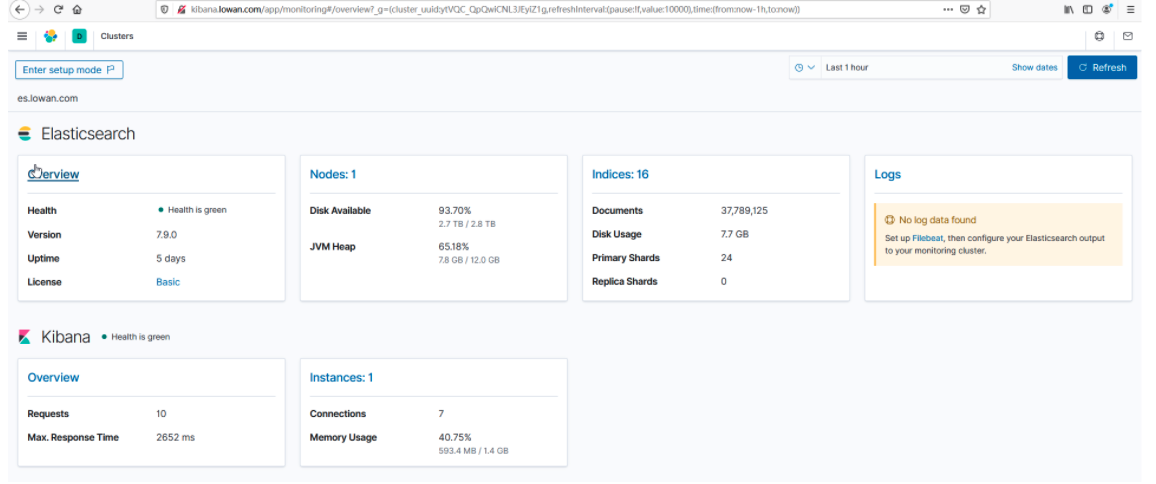Open the page actions three-dot menu
The height and width of the screenshot is (484, 1156).
948,10
